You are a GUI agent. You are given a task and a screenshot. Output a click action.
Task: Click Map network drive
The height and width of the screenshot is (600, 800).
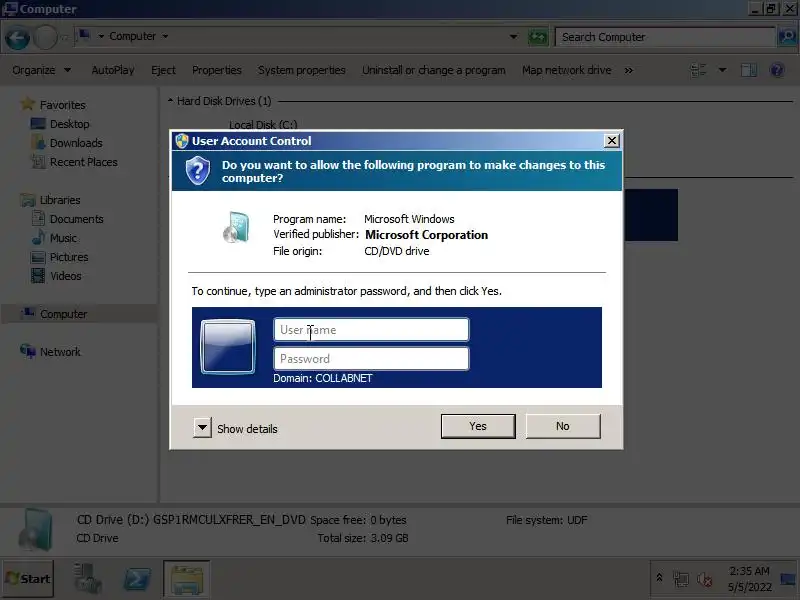point(566,70)
